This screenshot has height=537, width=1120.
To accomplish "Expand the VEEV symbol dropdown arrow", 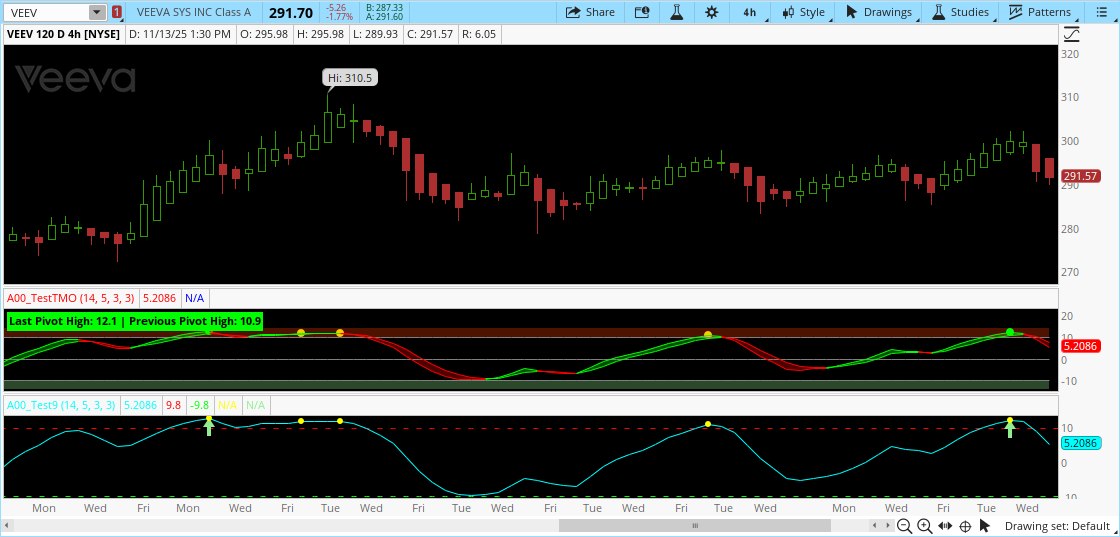I will pos(97,13).
